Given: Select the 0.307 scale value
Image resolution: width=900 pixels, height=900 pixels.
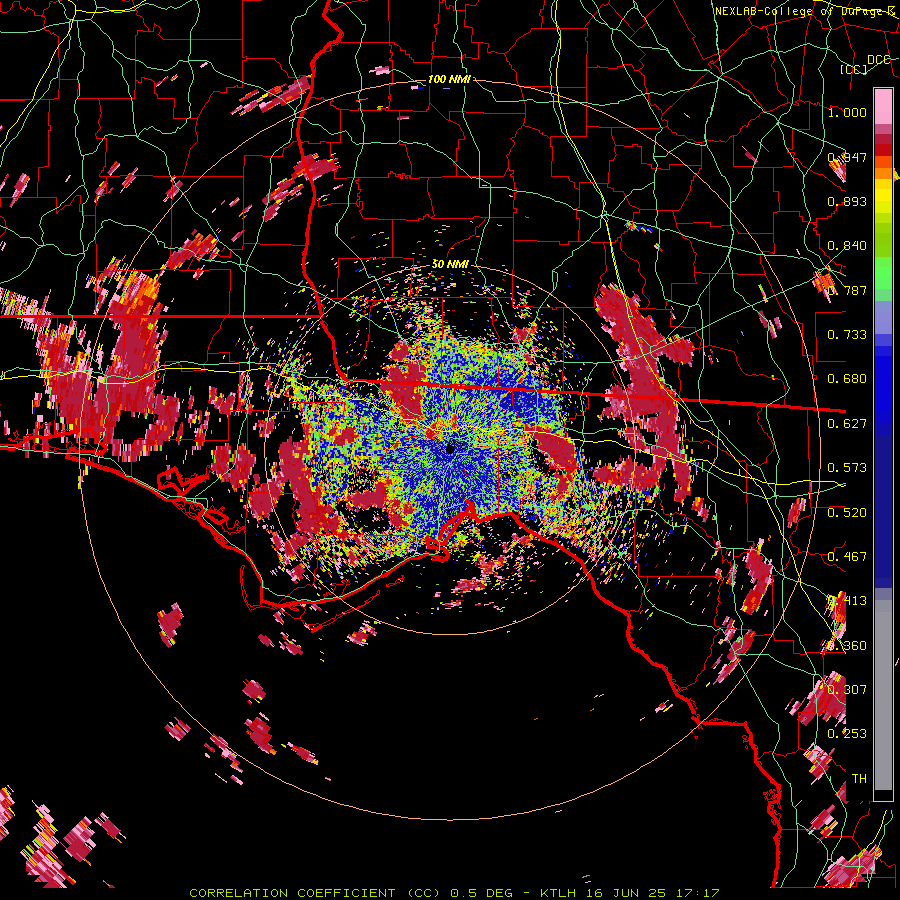Looking at the screenshot, I should (847, 690).
